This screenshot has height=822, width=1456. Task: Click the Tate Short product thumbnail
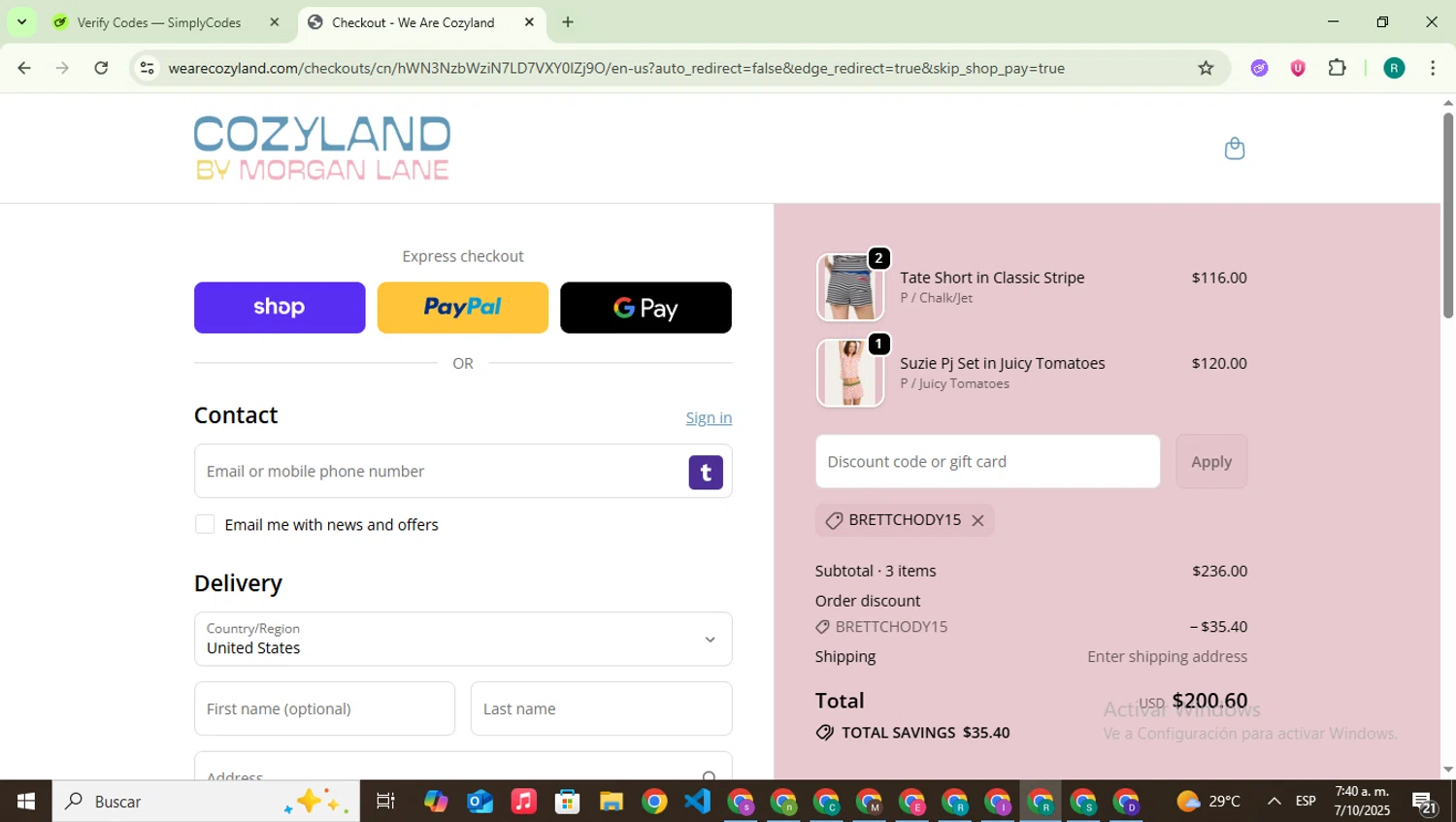(x=850, y=287)
